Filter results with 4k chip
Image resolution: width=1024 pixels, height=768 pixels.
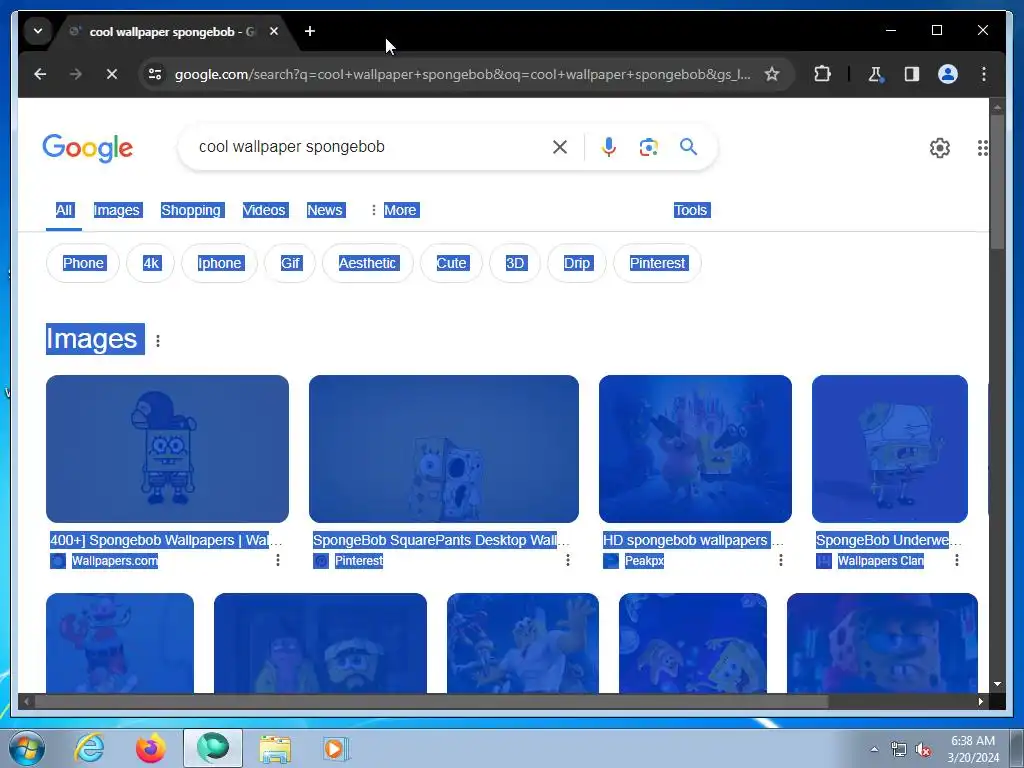(x=151, y=263)
